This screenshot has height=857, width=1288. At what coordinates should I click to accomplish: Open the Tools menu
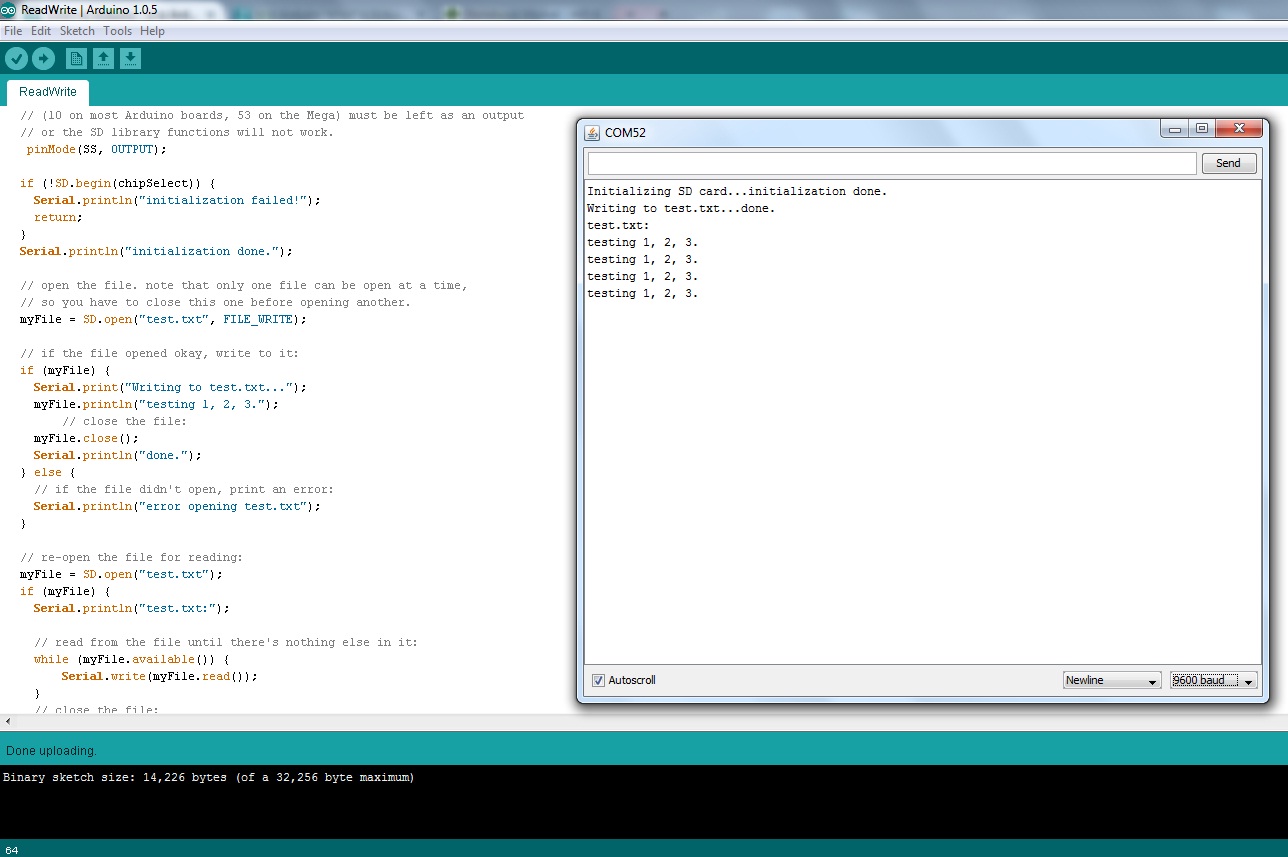pos(117,31)
